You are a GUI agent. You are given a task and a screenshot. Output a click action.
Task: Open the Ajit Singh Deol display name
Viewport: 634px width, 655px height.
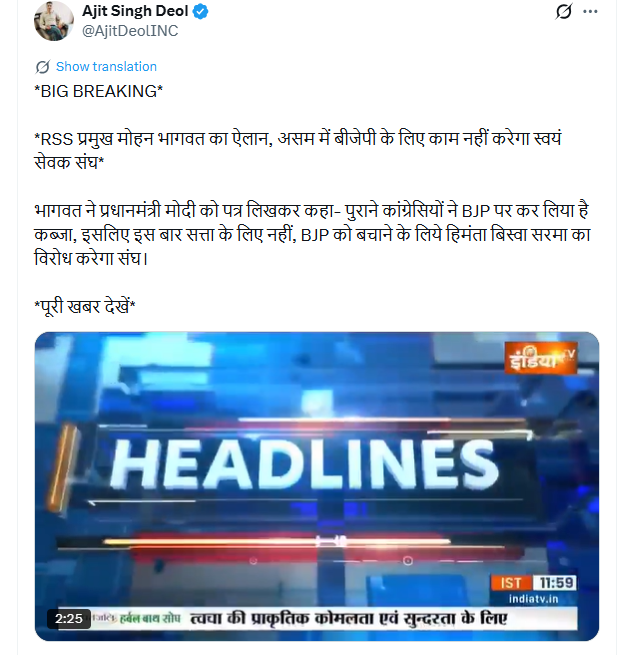pos(135,11)
